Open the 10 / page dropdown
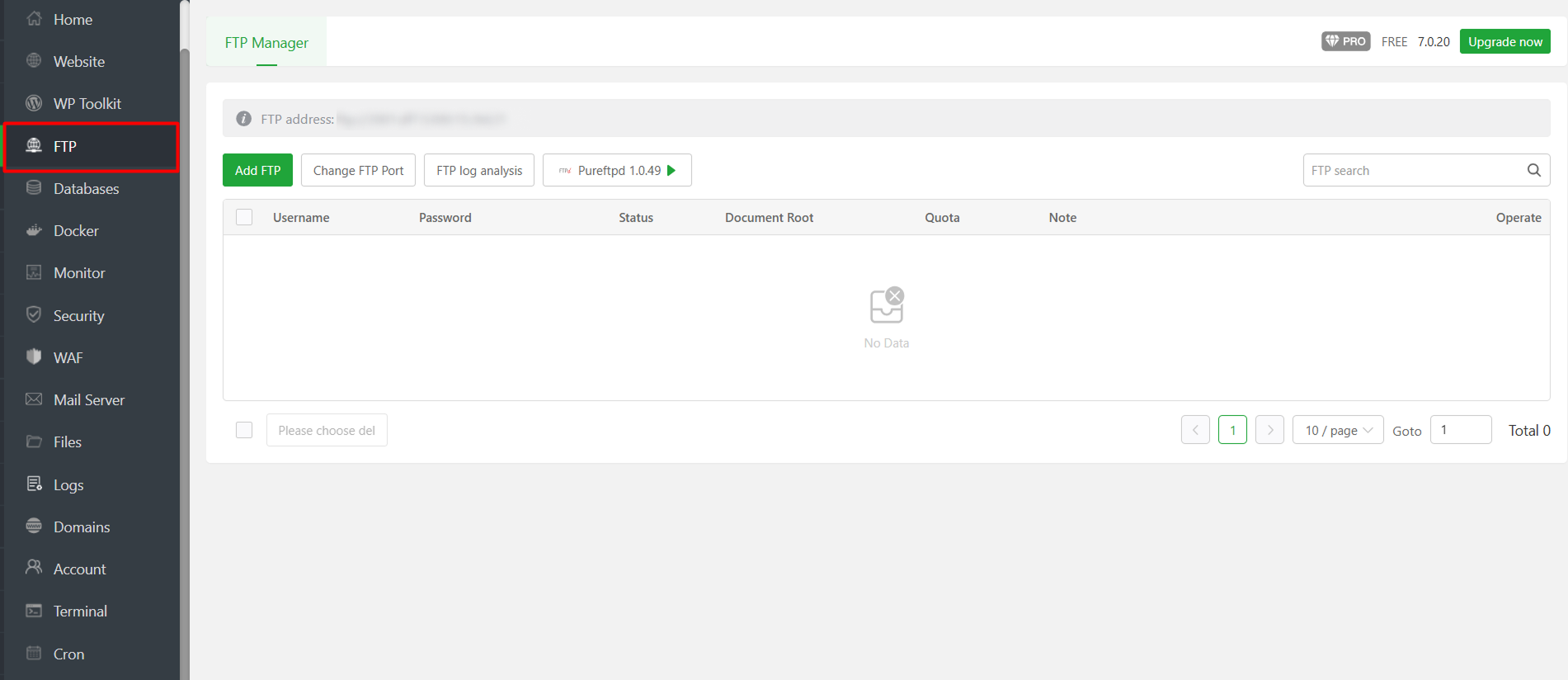 pyautogui.click(x=1337, y=430)
